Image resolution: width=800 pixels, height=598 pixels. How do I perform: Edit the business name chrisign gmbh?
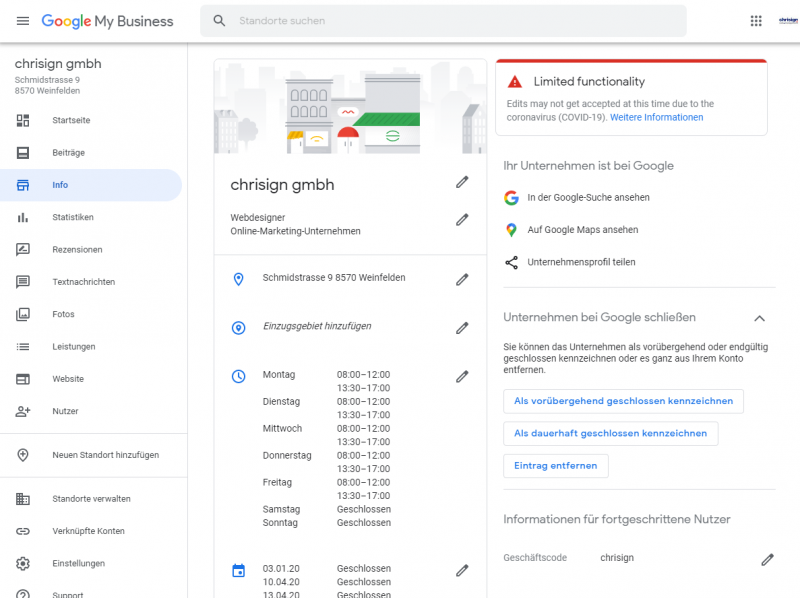click(x=462, y=182)
